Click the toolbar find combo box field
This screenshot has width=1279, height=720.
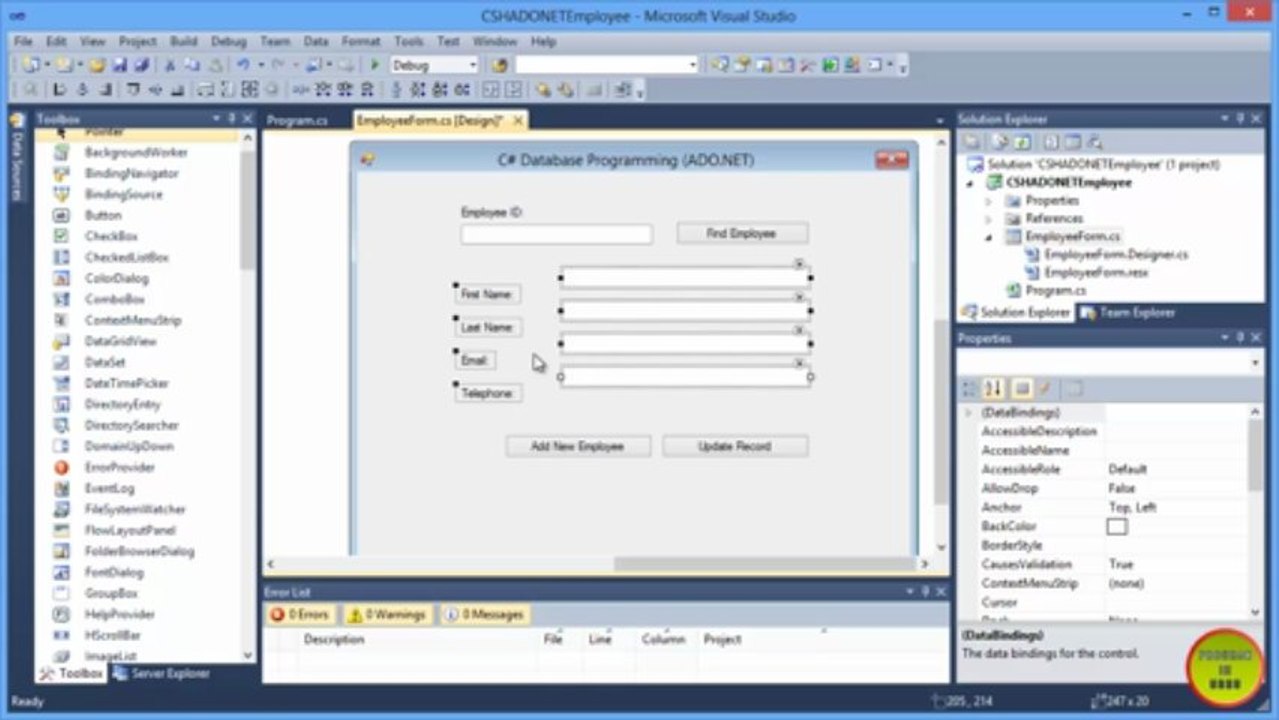[x=607, y=65]
